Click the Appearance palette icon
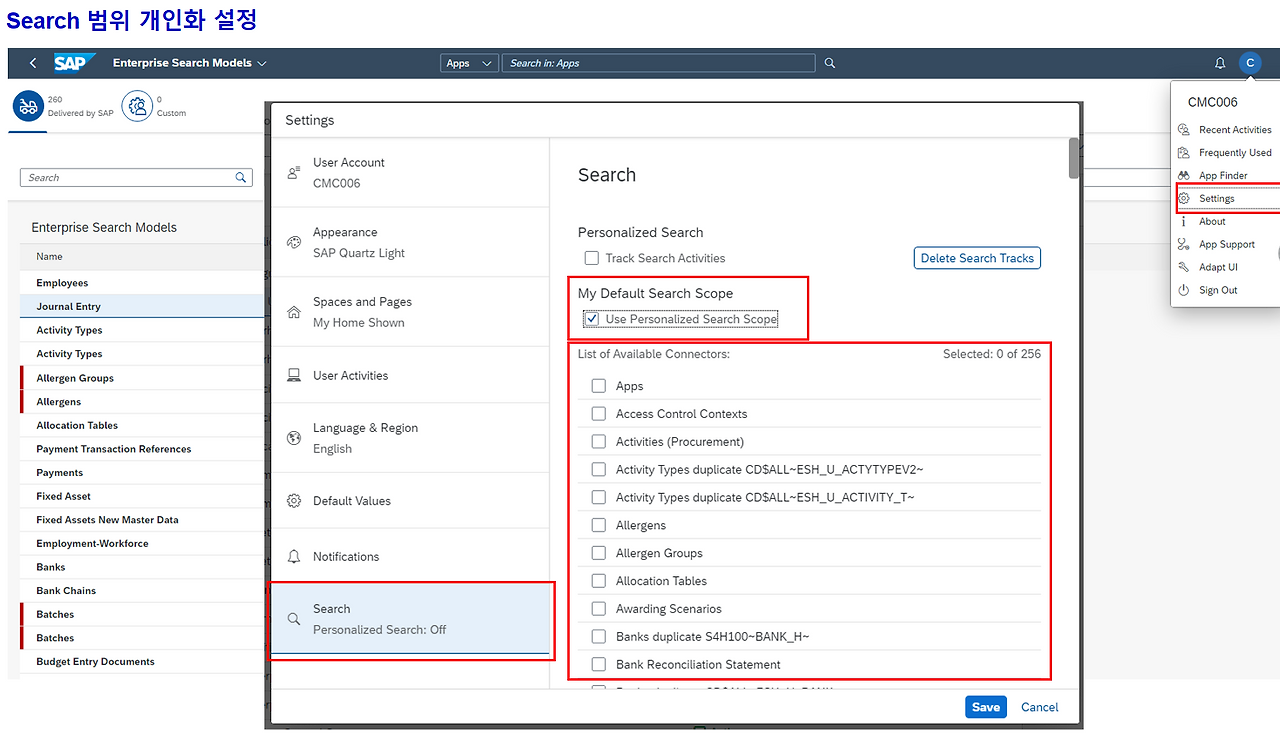 click(294, 243)
